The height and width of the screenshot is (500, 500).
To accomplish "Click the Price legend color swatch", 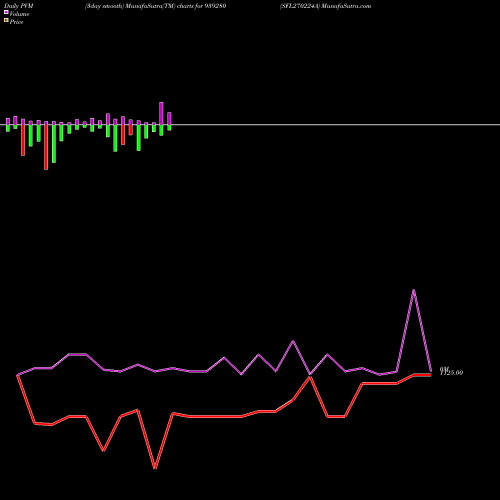I will (6, 21).
